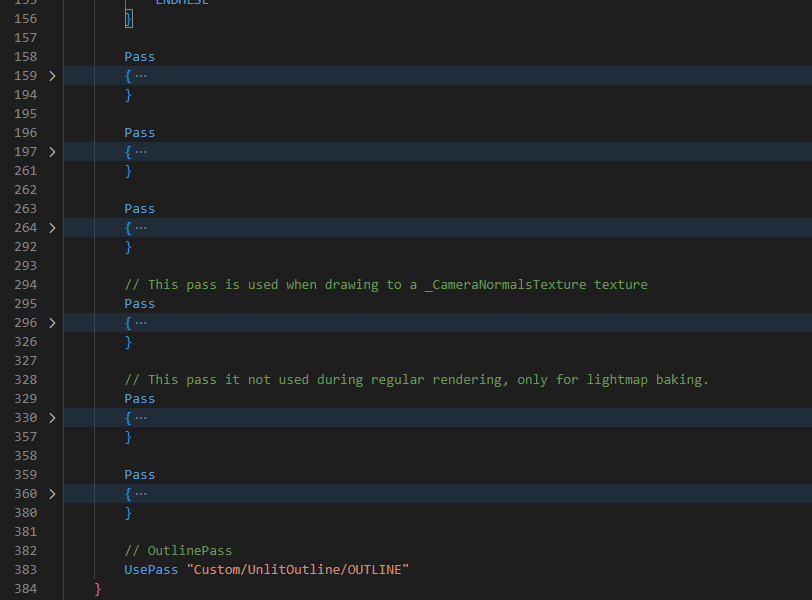Open the folded lightmap Pass at line 330
Screen dimensions: 812x600
pos(52,418)
